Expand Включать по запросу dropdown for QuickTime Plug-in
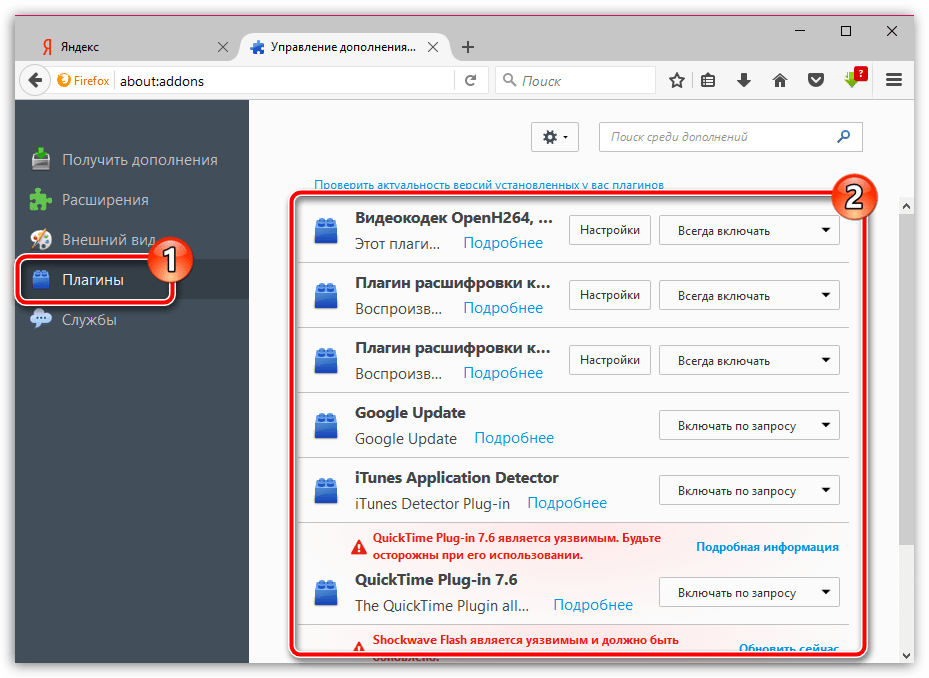 [749, 593]
